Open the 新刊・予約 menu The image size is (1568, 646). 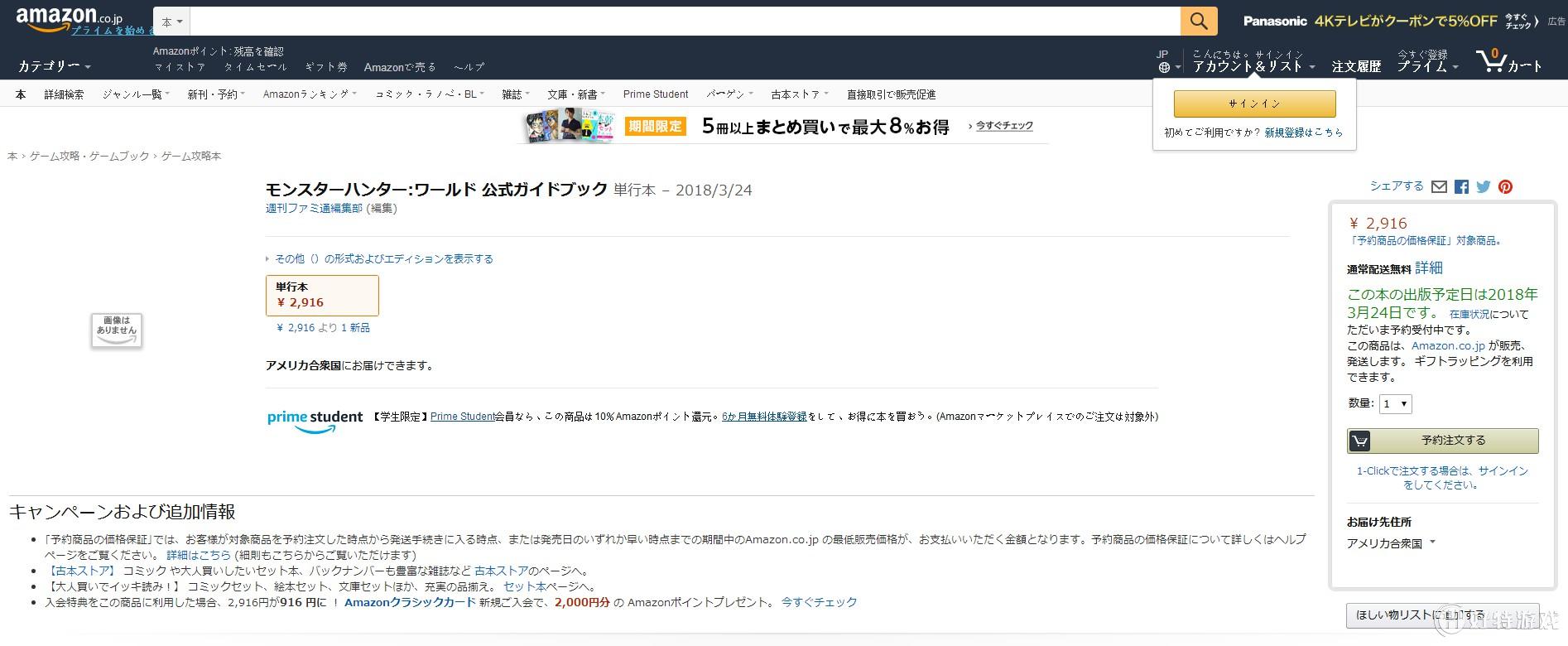coord(216,94)
